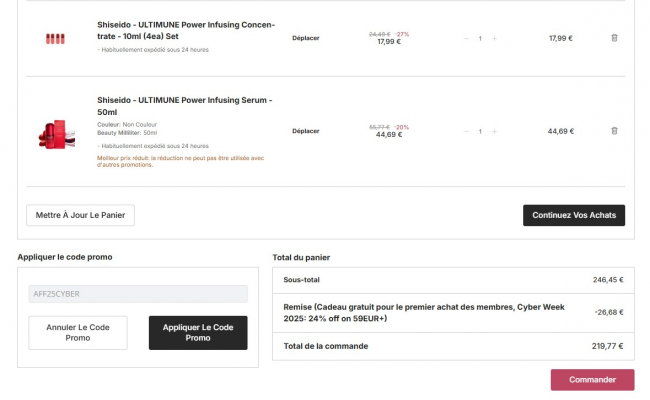
Task: Decrease quantity of the Concentrate 10ml set
Action: pos(465,38)
